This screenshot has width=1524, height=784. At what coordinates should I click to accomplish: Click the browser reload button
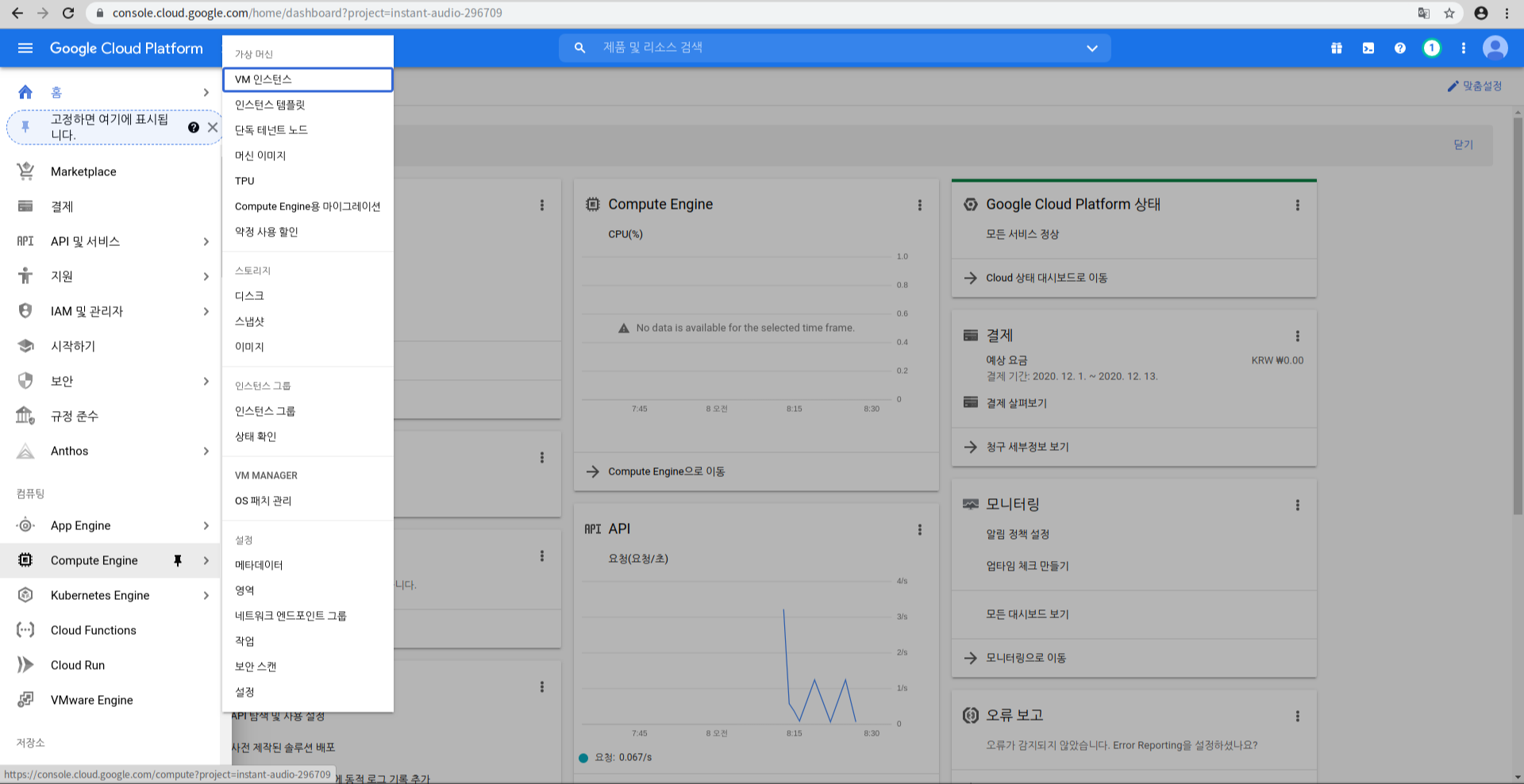click(68, 13)
